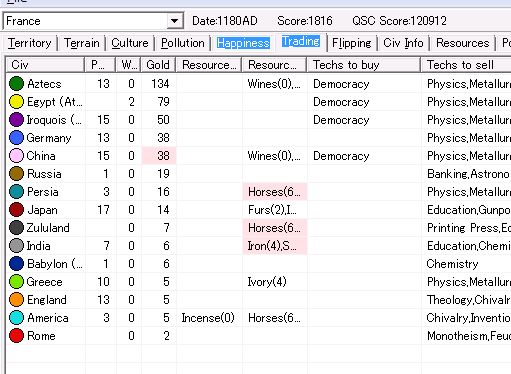Image resolution: width=511 pixels, height=374 pixels.
Task: Switch to the Territory tab
Action: [30, 43]
